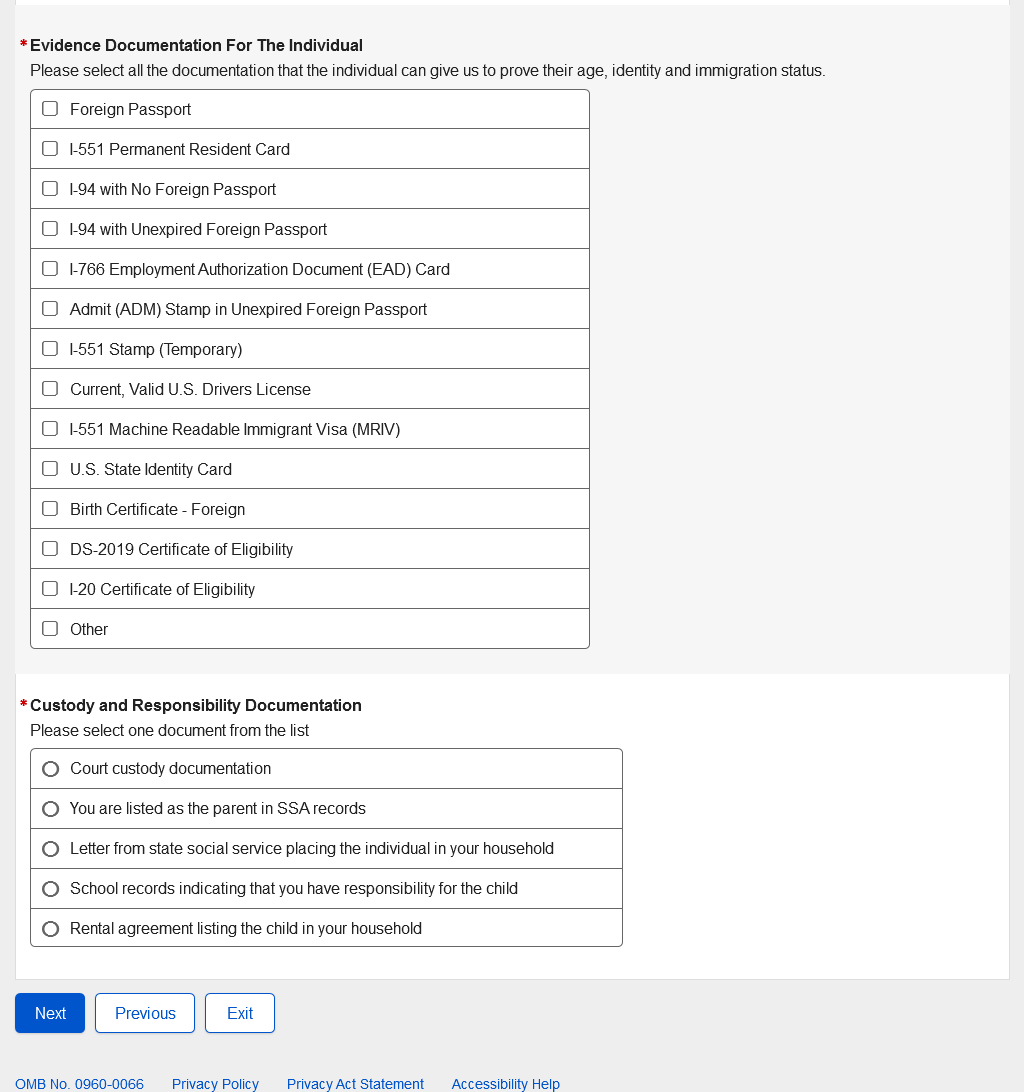Check I-766 Employment Authorization Document Card
Screen dimensions: 1024x1092
50,269
